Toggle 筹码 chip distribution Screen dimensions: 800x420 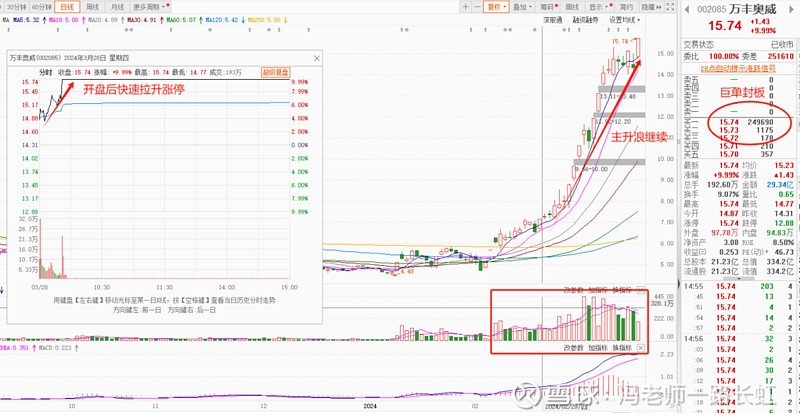[548, 7]
